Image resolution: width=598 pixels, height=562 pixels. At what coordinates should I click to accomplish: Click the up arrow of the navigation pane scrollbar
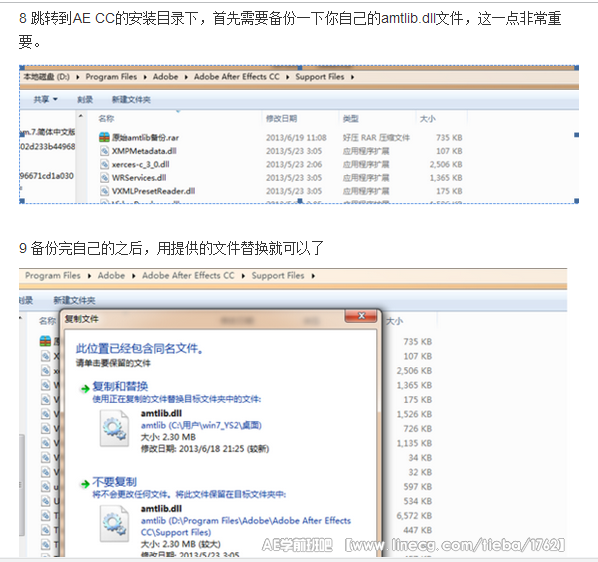point(81,116)
